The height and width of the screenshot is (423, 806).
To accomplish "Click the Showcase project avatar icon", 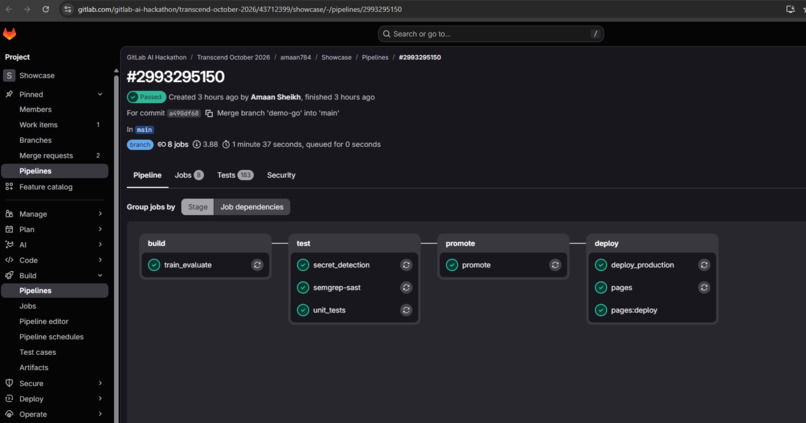I will point(9,76).
